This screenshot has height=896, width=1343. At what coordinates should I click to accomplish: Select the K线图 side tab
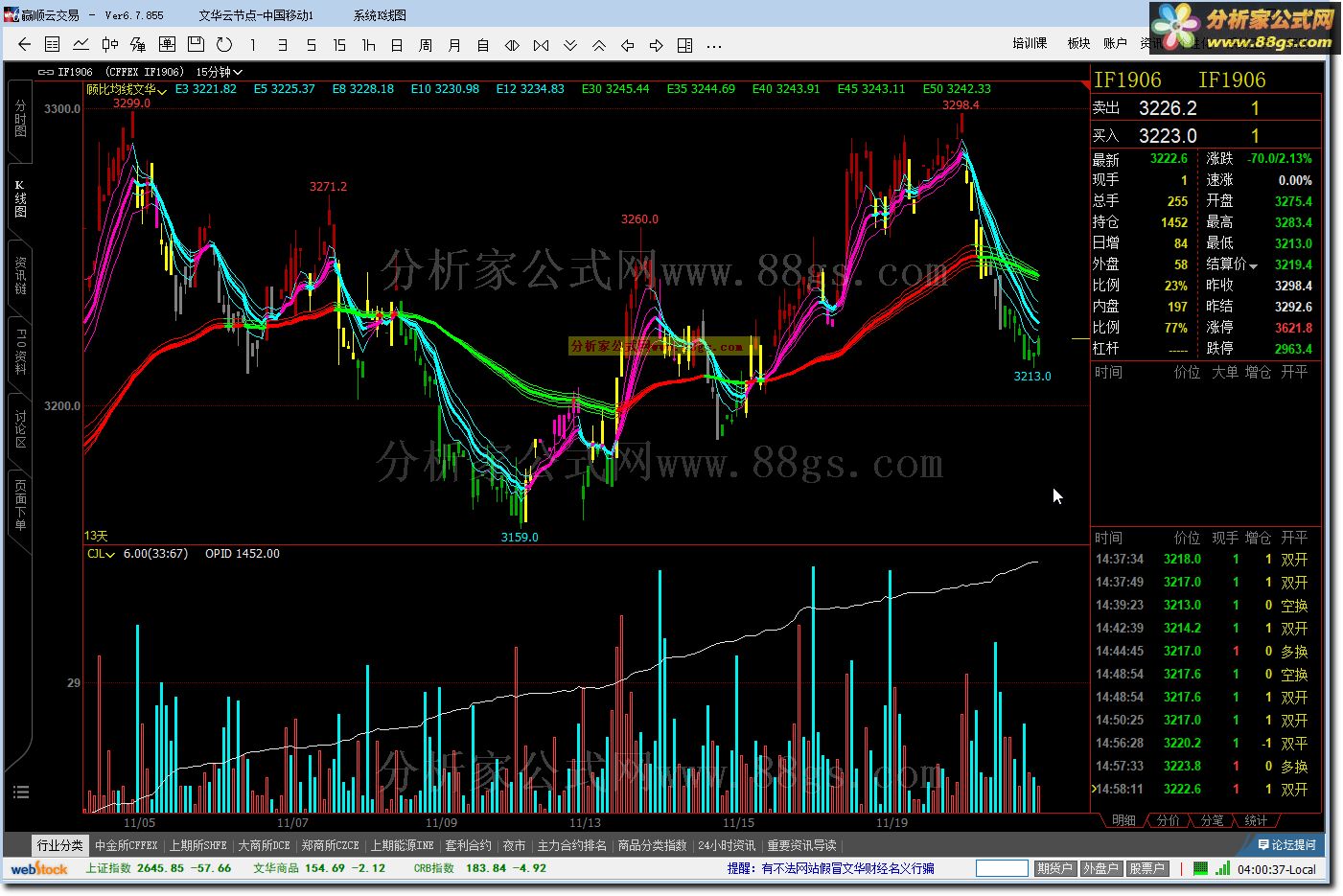[20, 197]
